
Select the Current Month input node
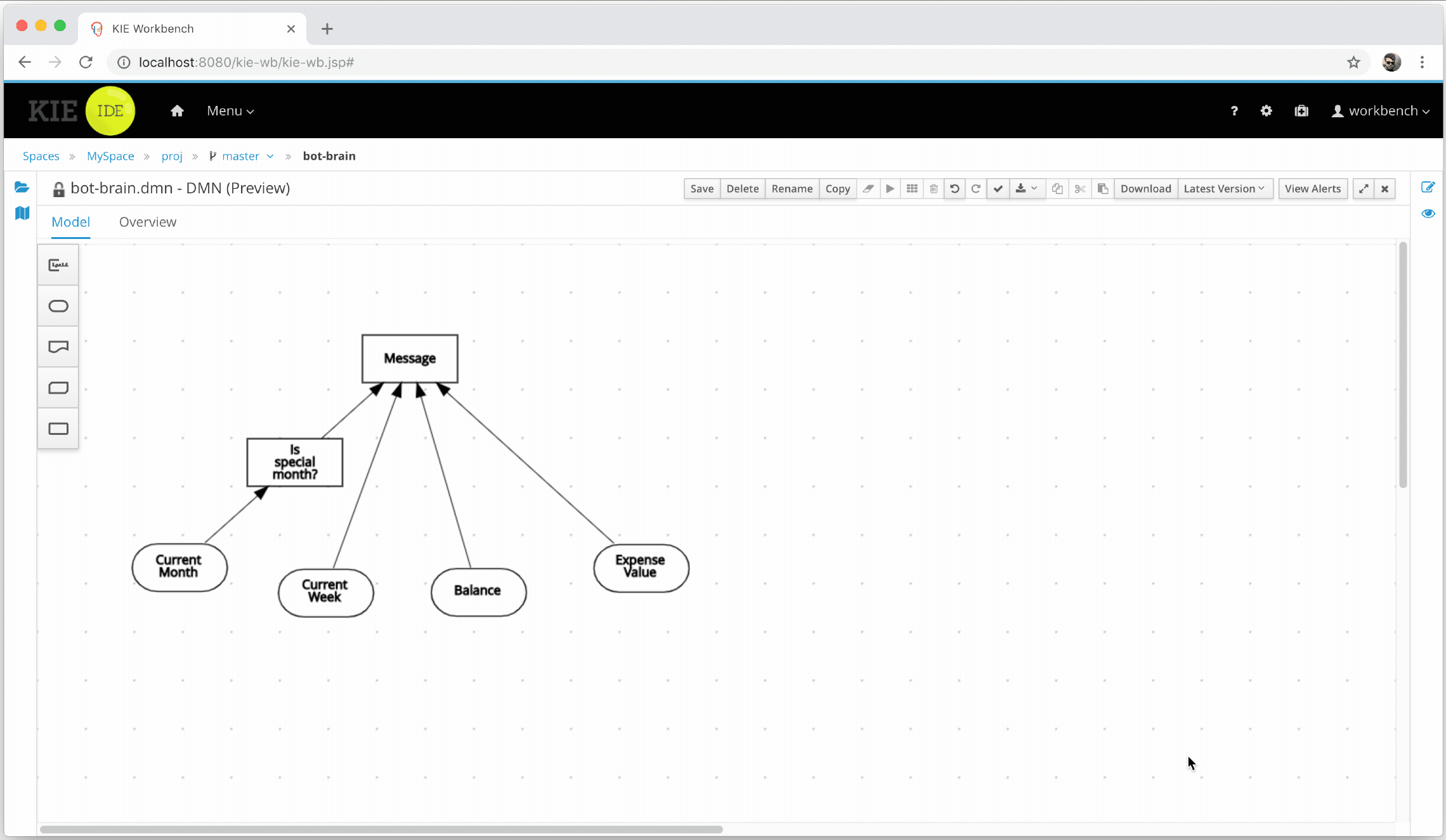point(179,567)
